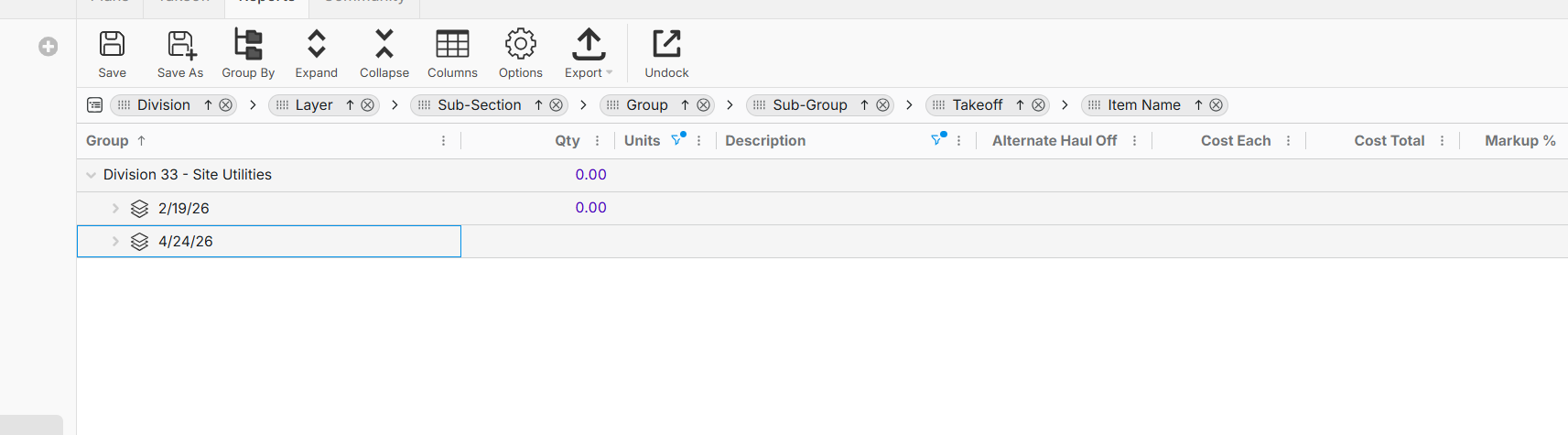Remove the Division grouping chip

[x=225, y=105]
